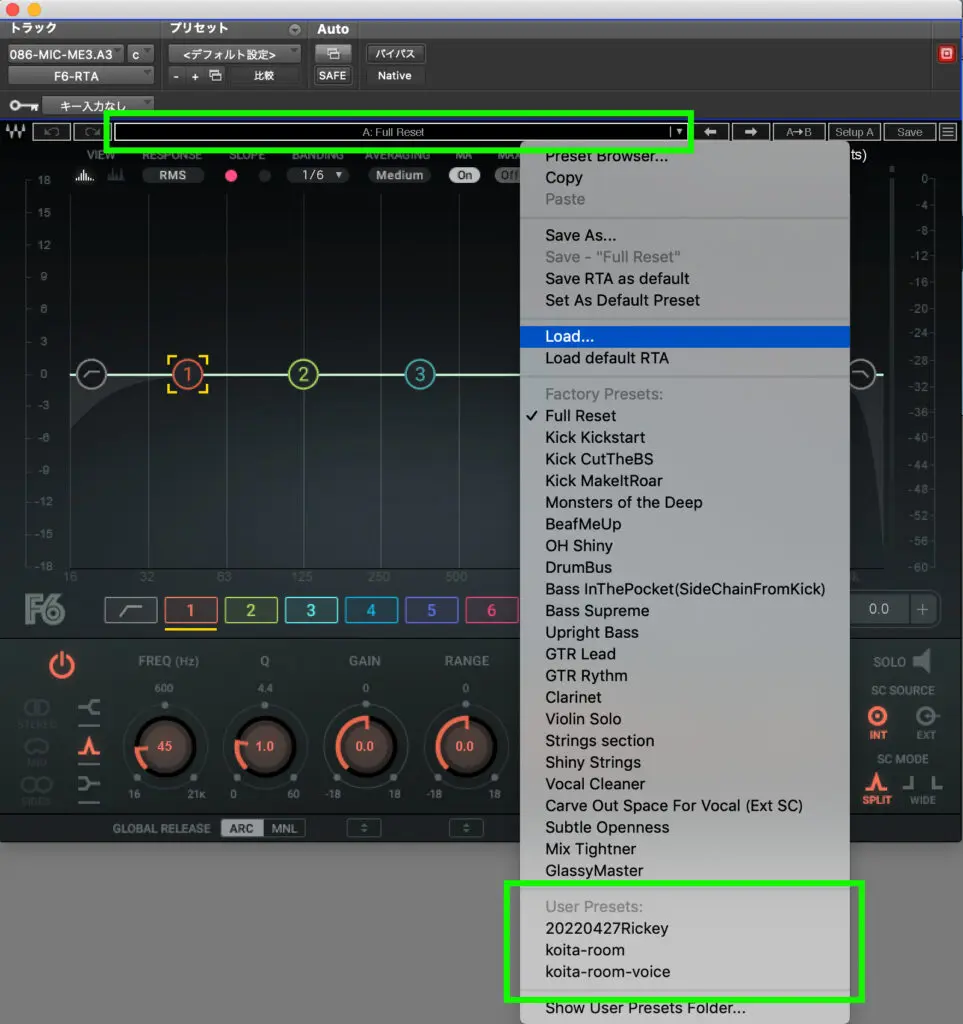Switch global release to MNL
Image resolution: width=963 pixels, height=1024 pixels.
[x=283, y=828]
